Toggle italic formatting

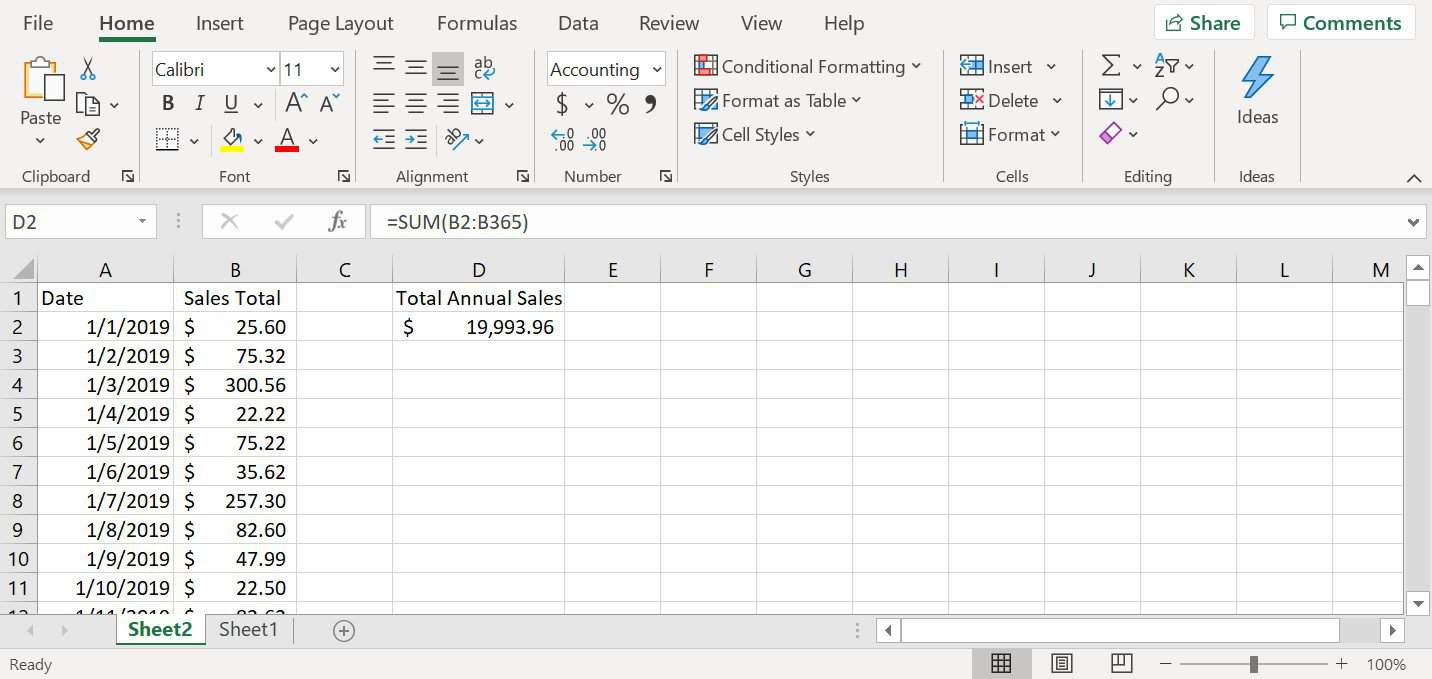pyautogui.click(x=199, y=103)
